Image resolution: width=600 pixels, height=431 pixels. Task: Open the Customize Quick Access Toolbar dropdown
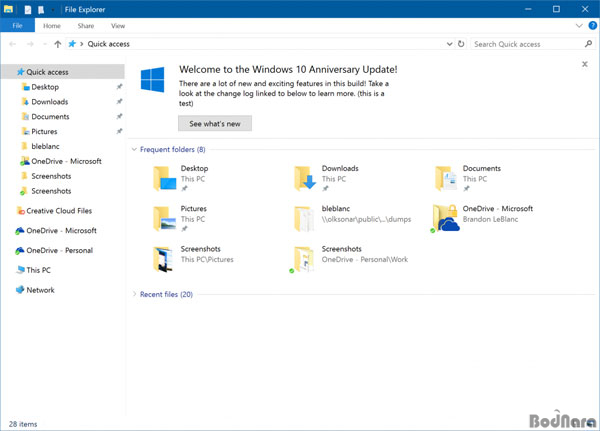(53, 10)
